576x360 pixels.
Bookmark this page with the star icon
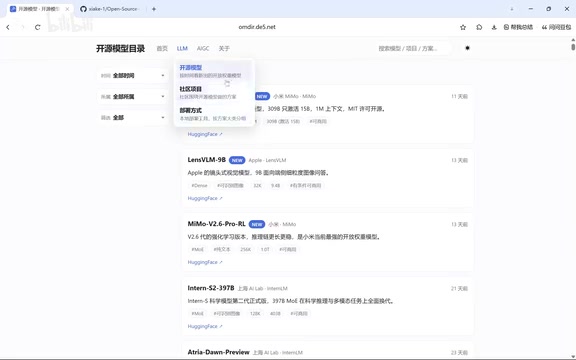point(463,27)
